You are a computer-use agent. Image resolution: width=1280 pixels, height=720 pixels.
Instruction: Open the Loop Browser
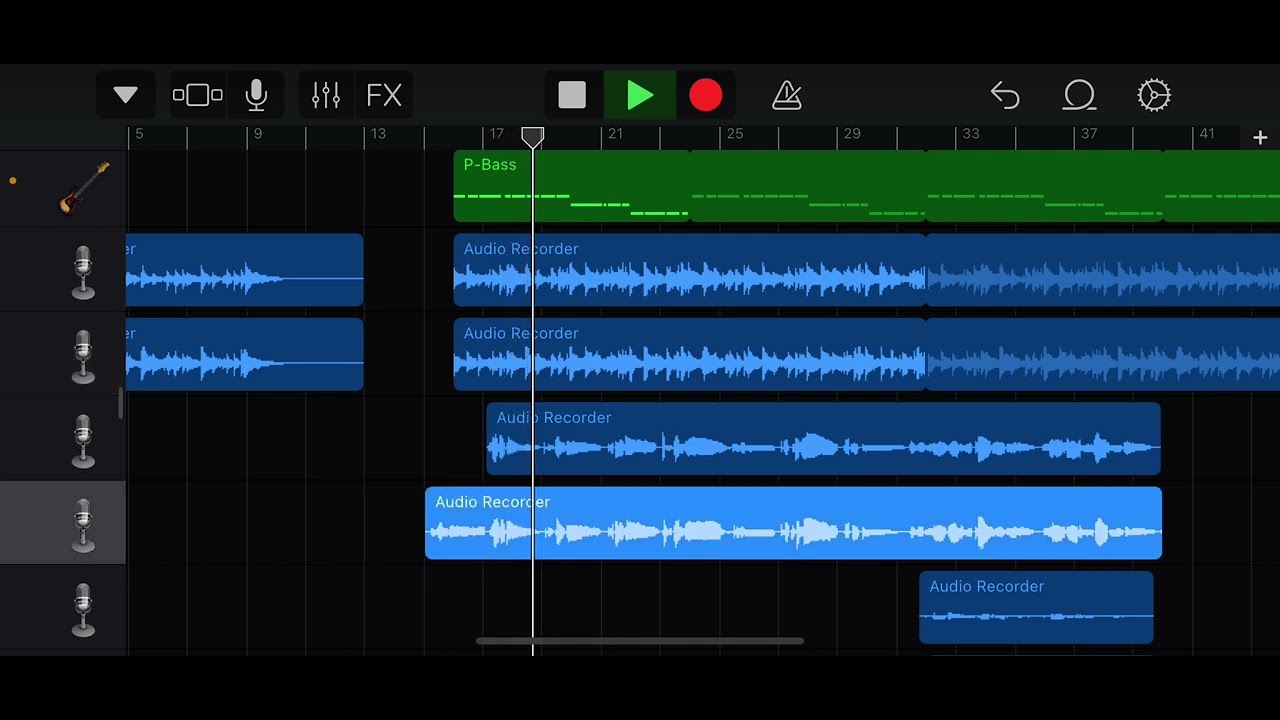(1079, 95)
